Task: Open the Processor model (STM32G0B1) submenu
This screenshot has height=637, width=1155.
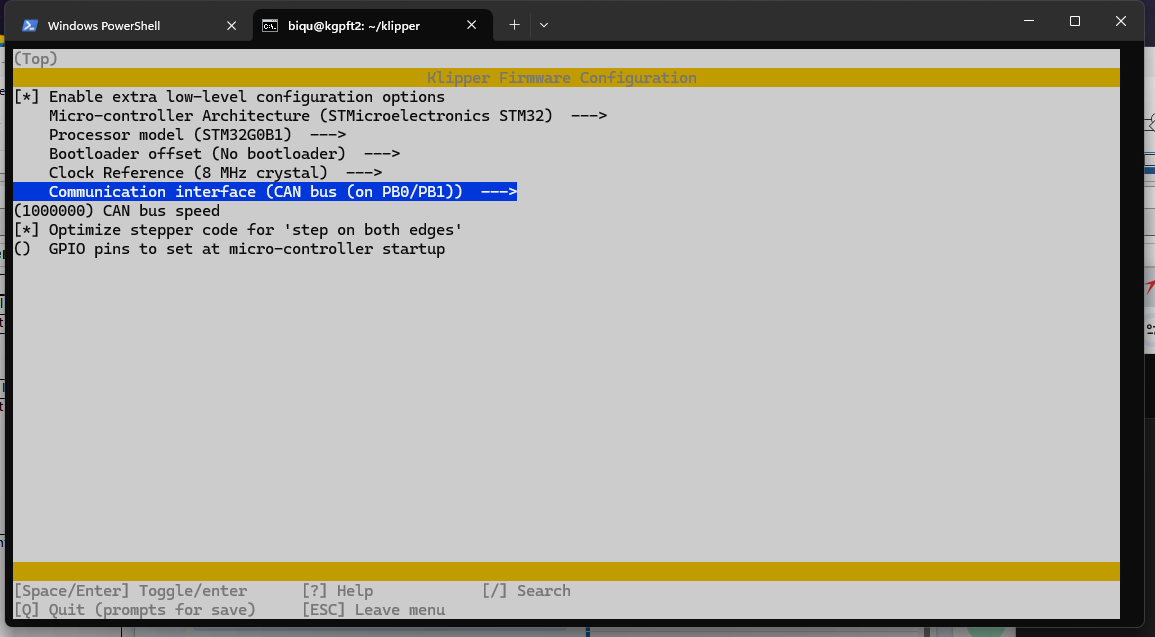Action: (197, 136)
